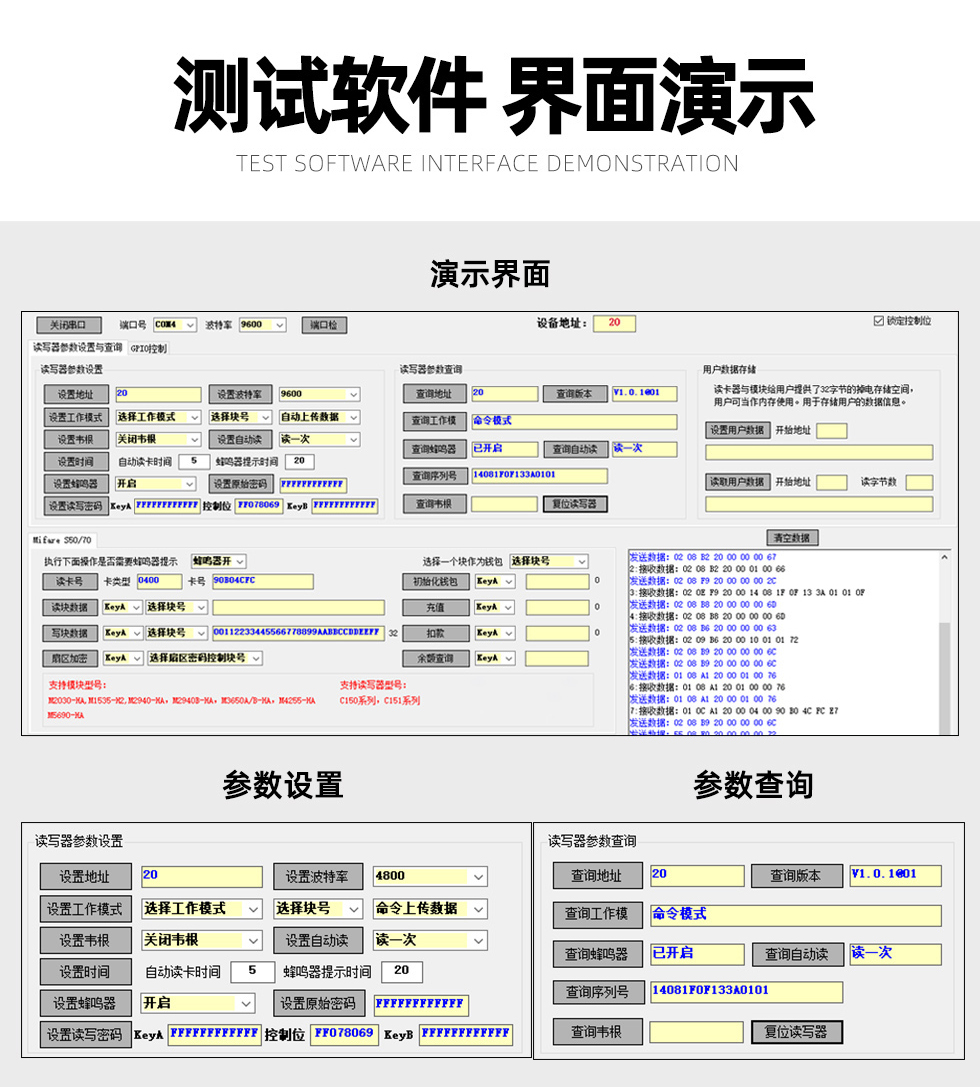The width and height of the screenshot is (980, 1087).
Task: Select the Mifare S50/70 tab
Action: pyautogui.click(x=62, y=539)
